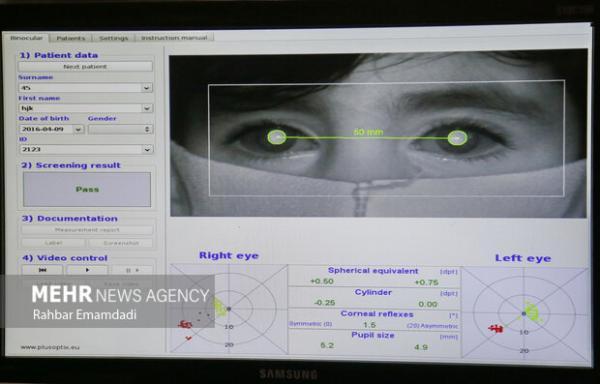
Task: Click the right eye pupil marker circle
Action: 277,137
